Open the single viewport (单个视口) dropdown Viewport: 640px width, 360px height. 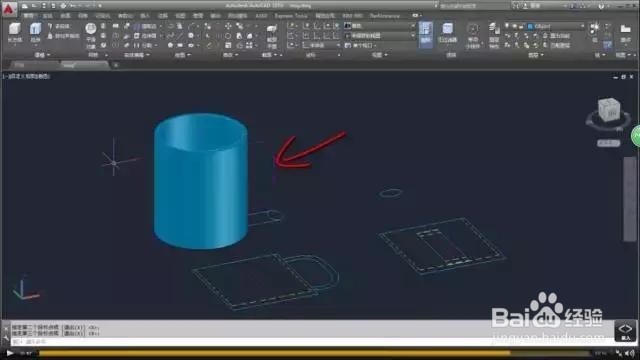point(360,45)
